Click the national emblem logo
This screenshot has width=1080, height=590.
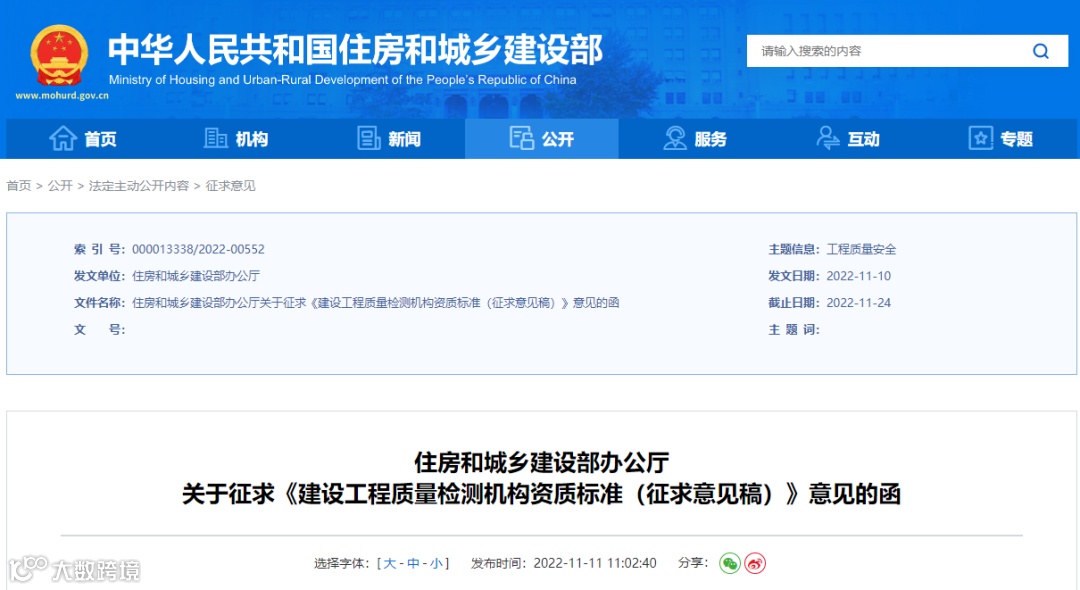(x=59, y=56)
